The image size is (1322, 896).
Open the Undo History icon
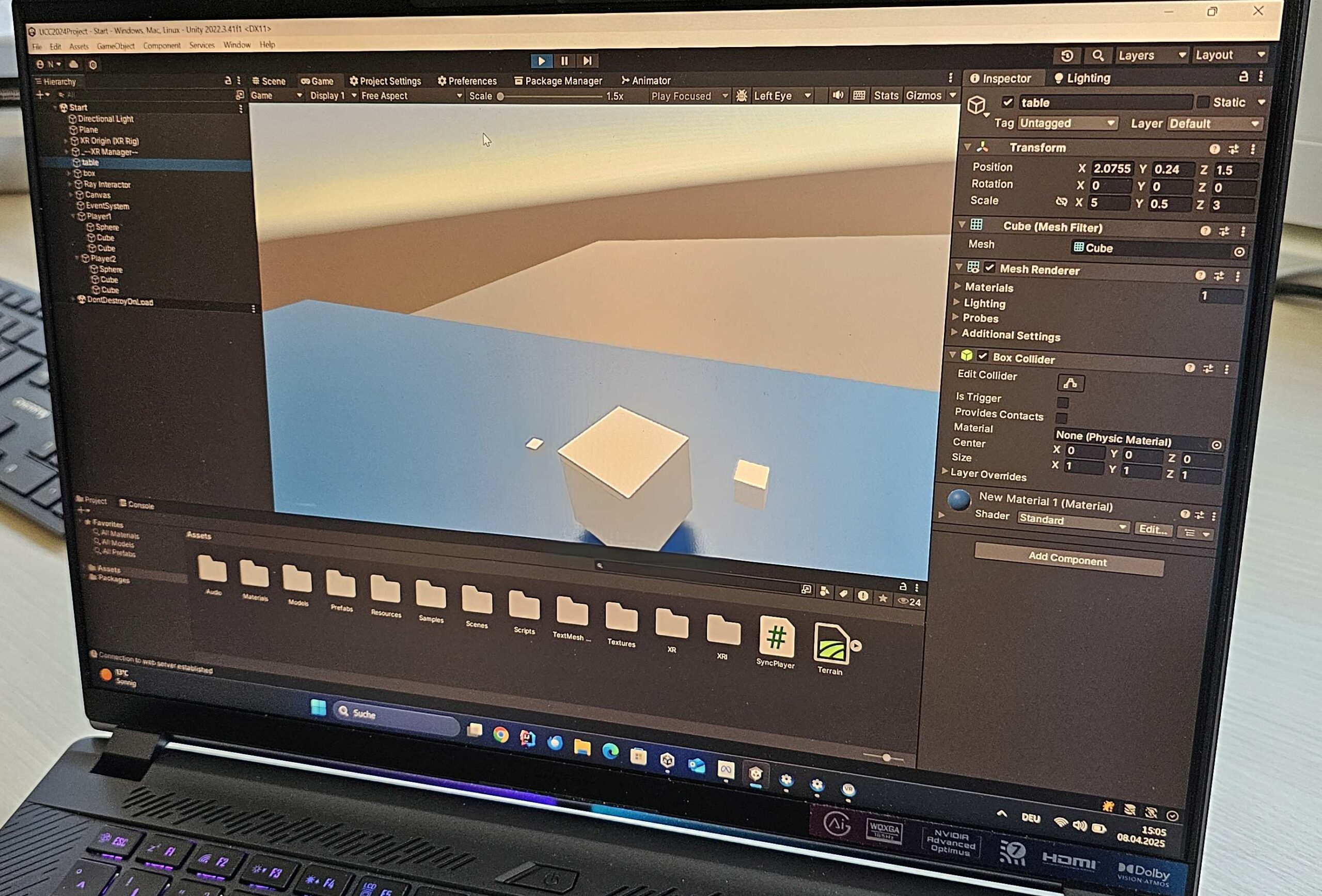tap(1066, 56)
